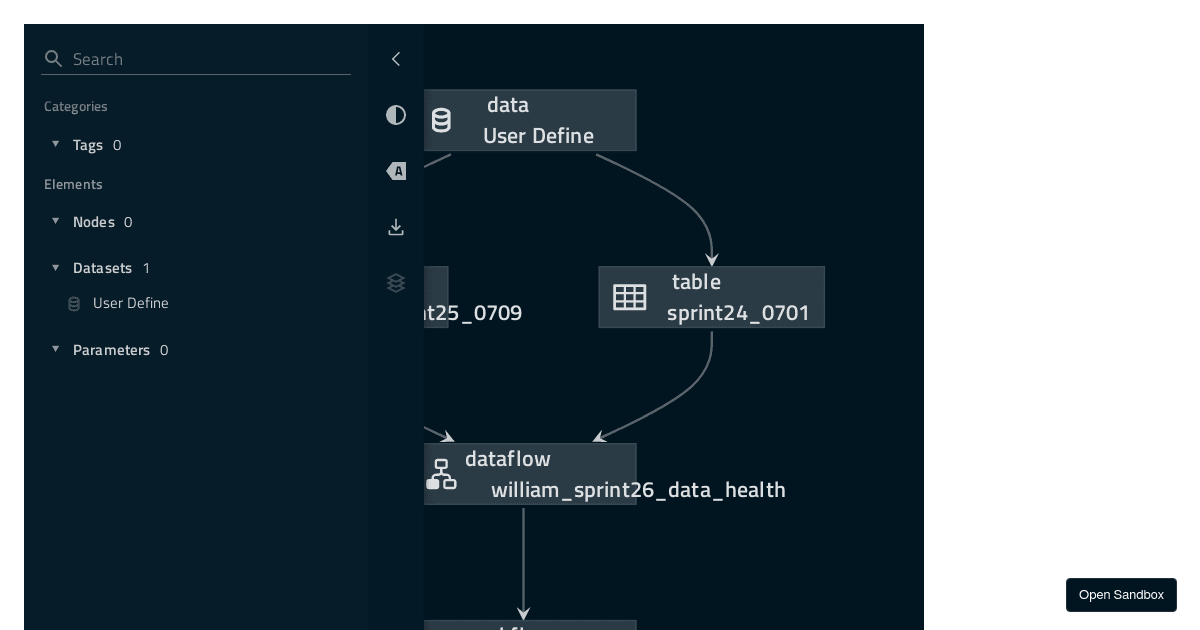Click the dataflow hierarchy icon

pos(441,474)
